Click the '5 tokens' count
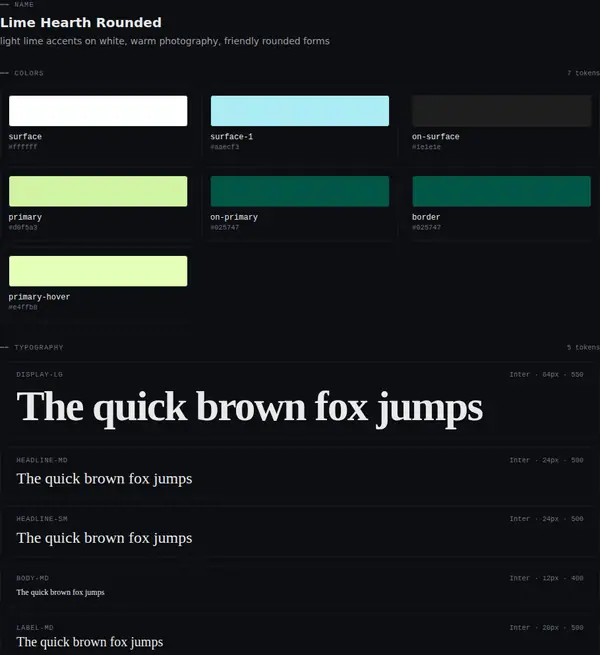The height and width of the screenshot is (655, 600). tap(583, 348)
